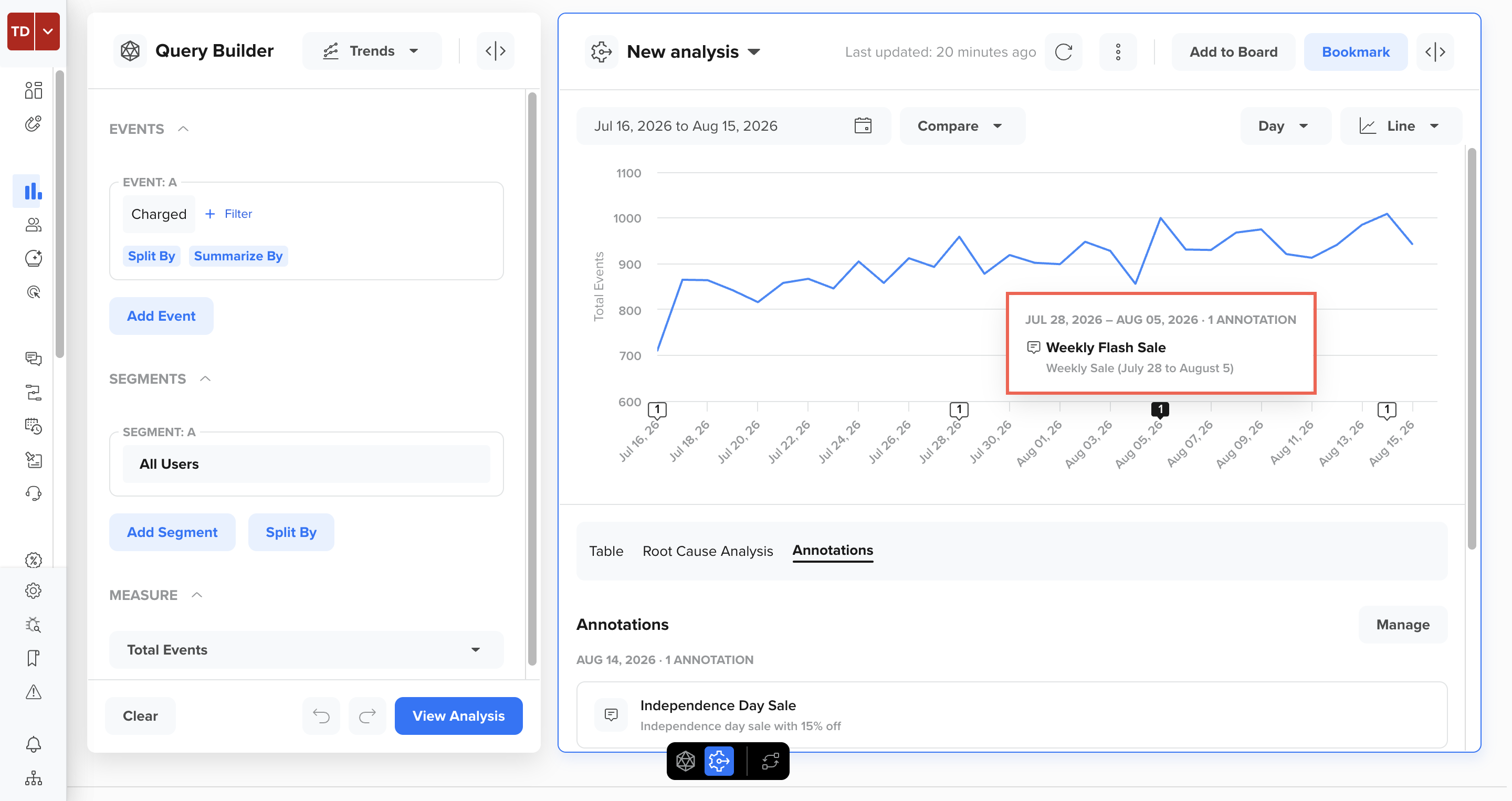The height and width of the screenshot is (801, 1512).
Task: Open the headset Support sidebar icon
Action: pyautogui.click(x=34, y=493)
